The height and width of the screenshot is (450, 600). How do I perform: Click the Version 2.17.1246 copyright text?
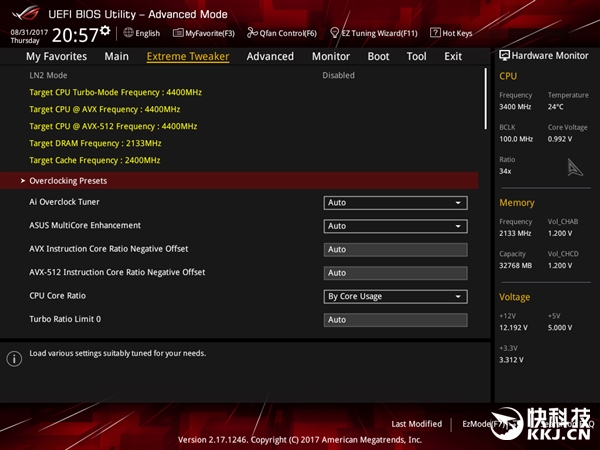click(x=300, y=440)
